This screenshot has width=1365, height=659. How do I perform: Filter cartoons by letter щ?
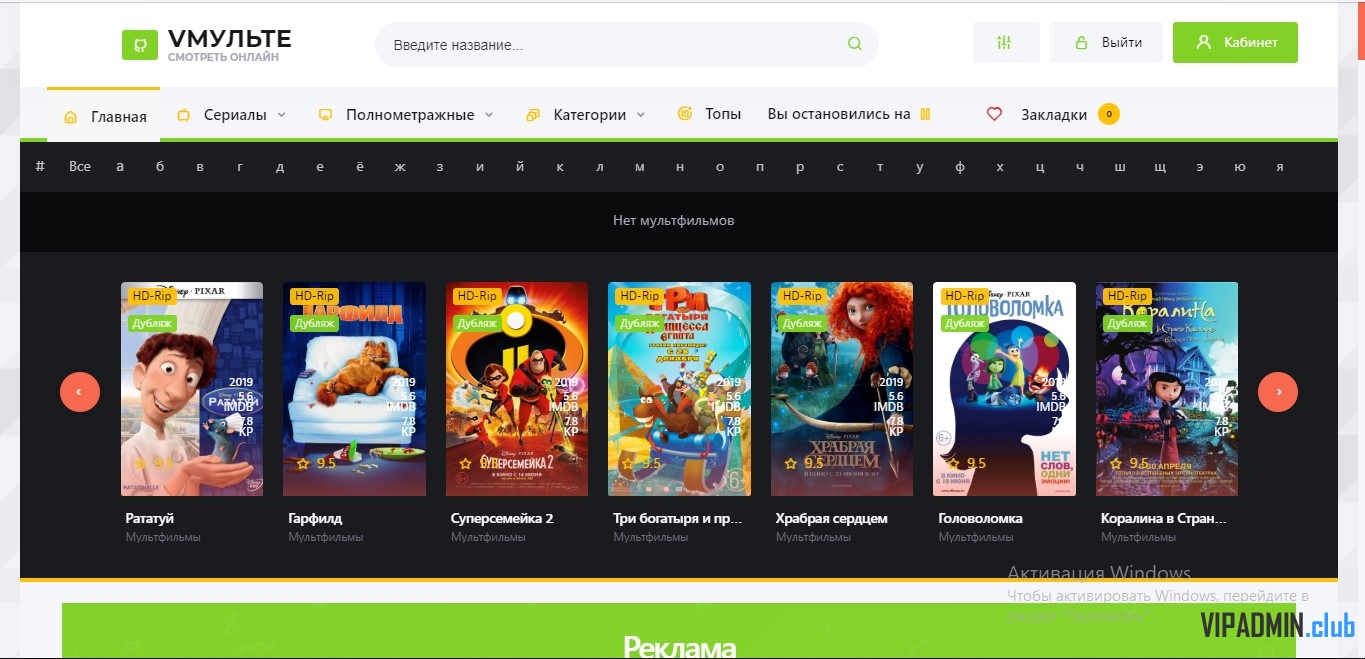[x=1160, y=167]
